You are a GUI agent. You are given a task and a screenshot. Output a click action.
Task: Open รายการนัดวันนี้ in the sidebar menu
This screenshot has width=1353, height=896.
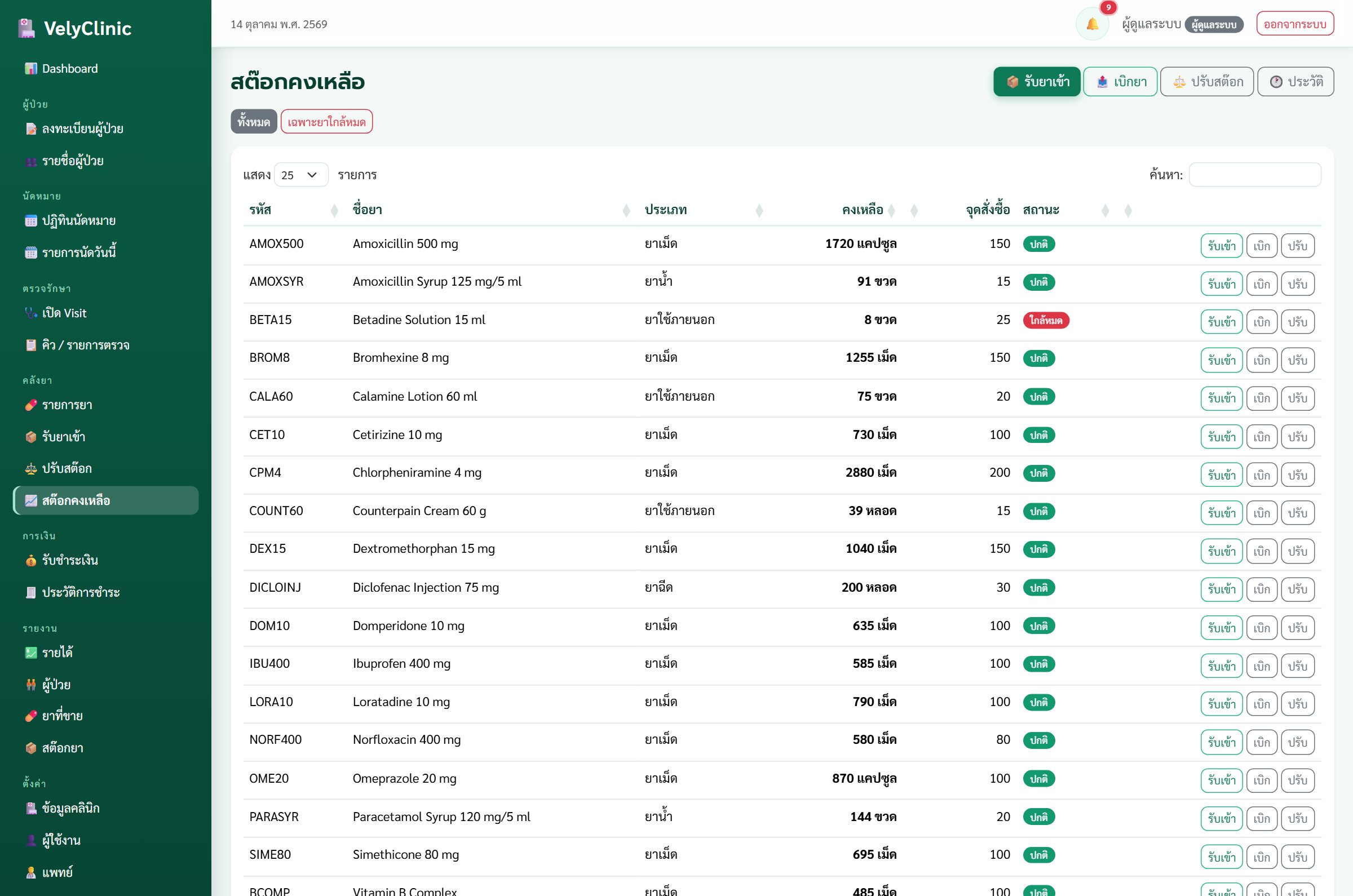coord(106,252)
